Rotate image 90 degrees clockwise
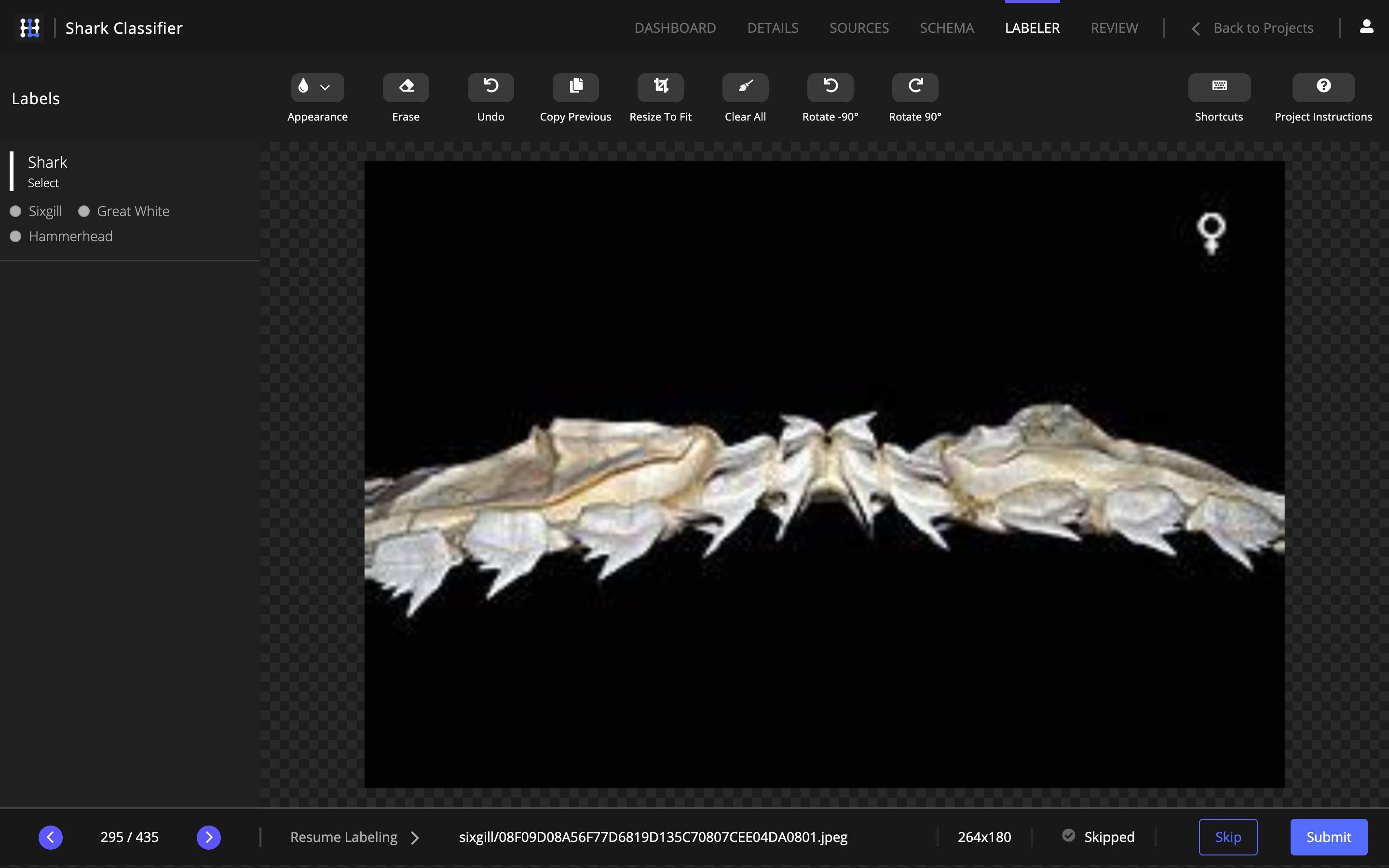This screenshot has height=868, width=1389. (915, 87)
